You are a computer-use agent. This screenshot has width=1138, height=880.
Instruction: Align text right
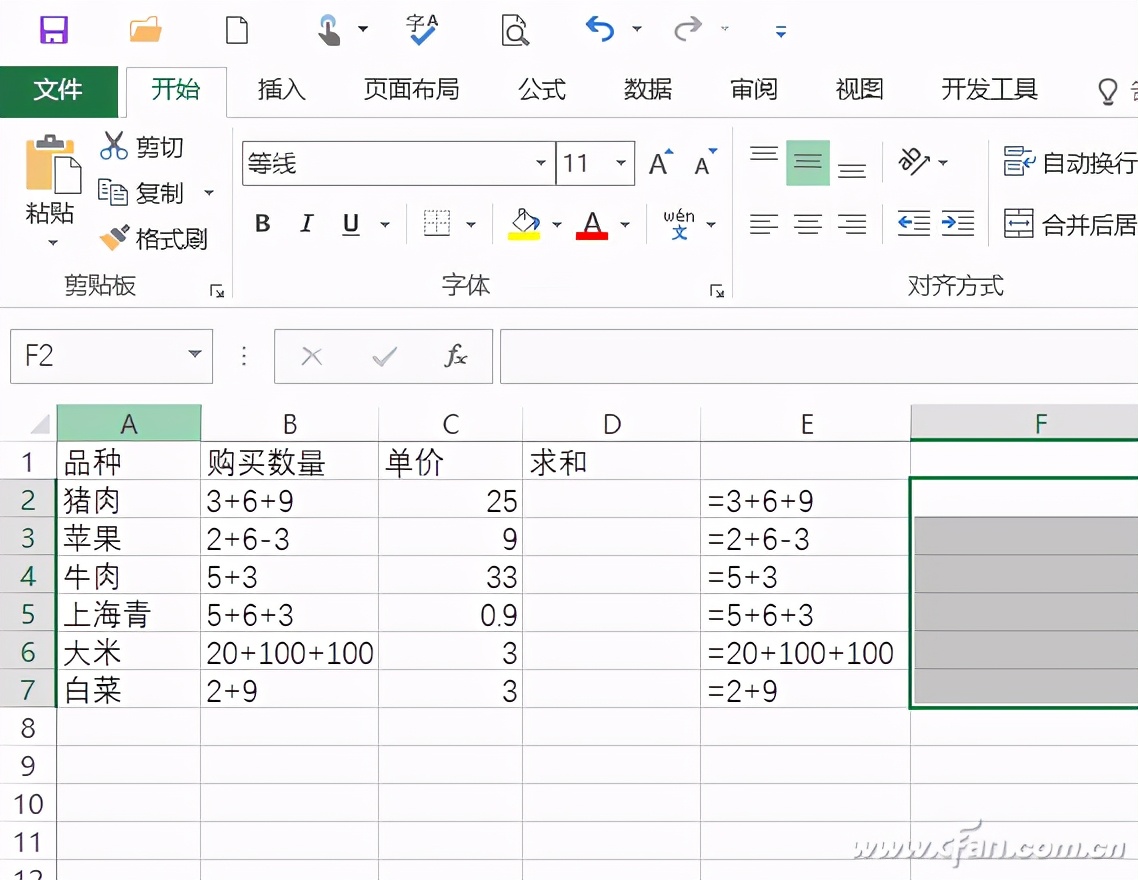click(851, 224)
